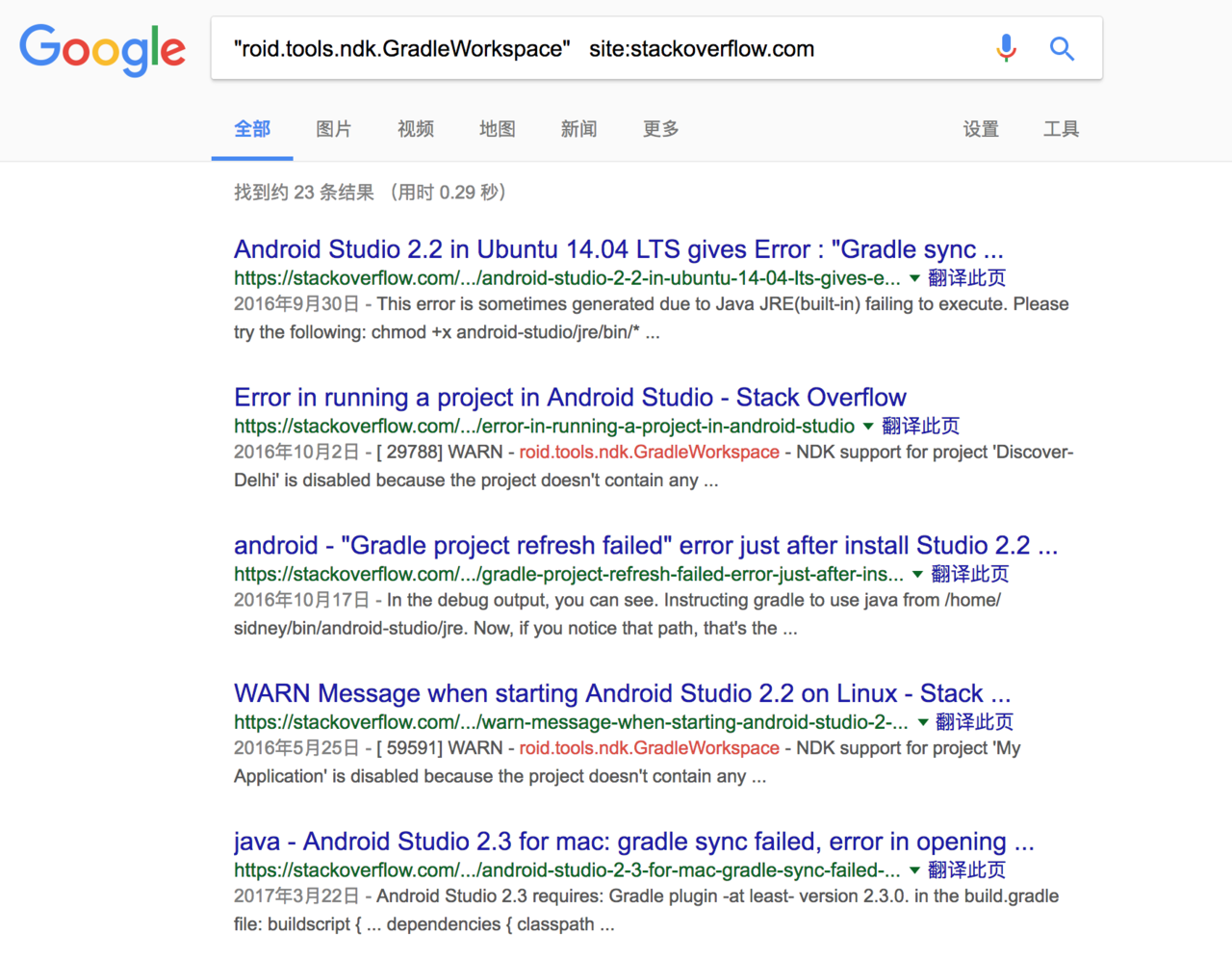
Task: Click 翻译此页 for 'Android Studio 2.3' result
Action: click(967, 870)
